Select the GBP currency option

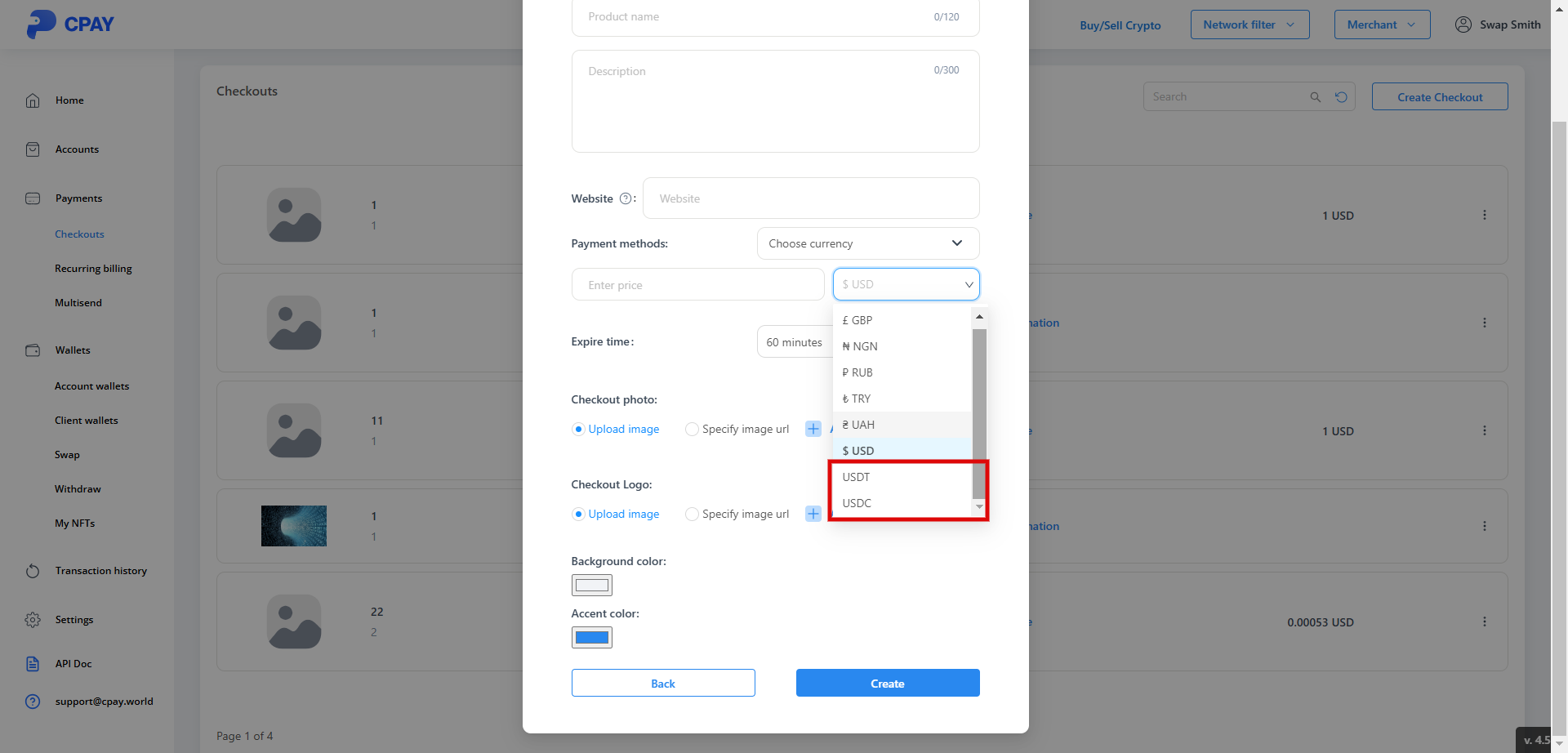point(857,320)
